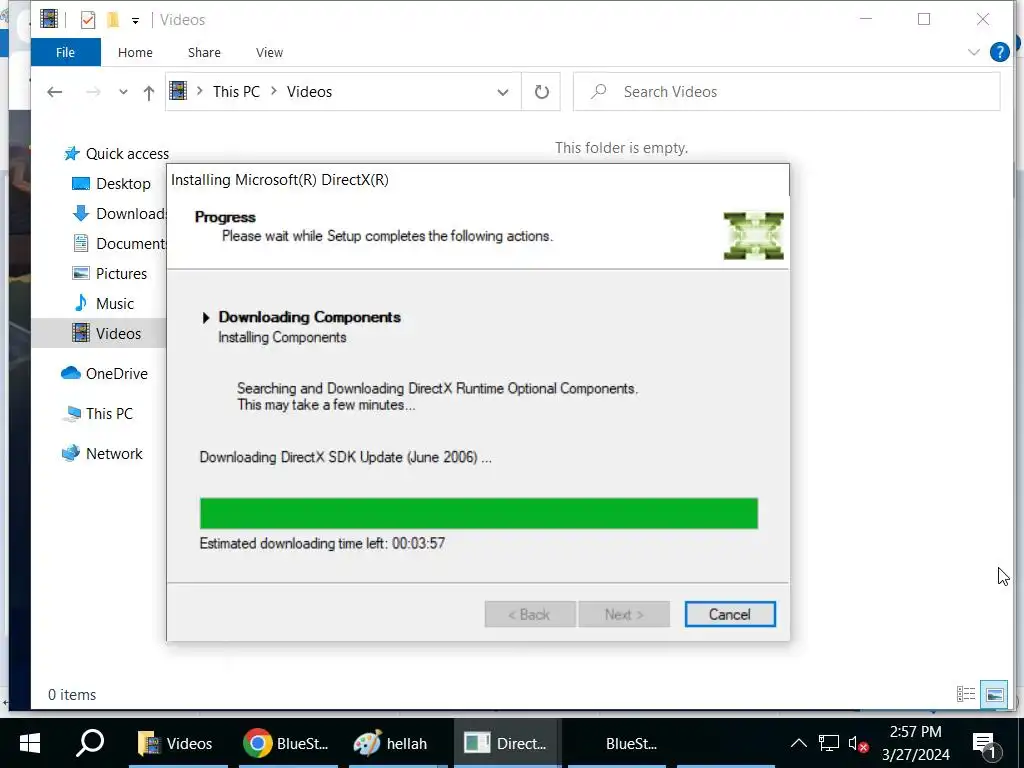This screenshot has height=768, width=1024.
Task: Click the DirectX dialog title bar
Action: click(477, 180)
